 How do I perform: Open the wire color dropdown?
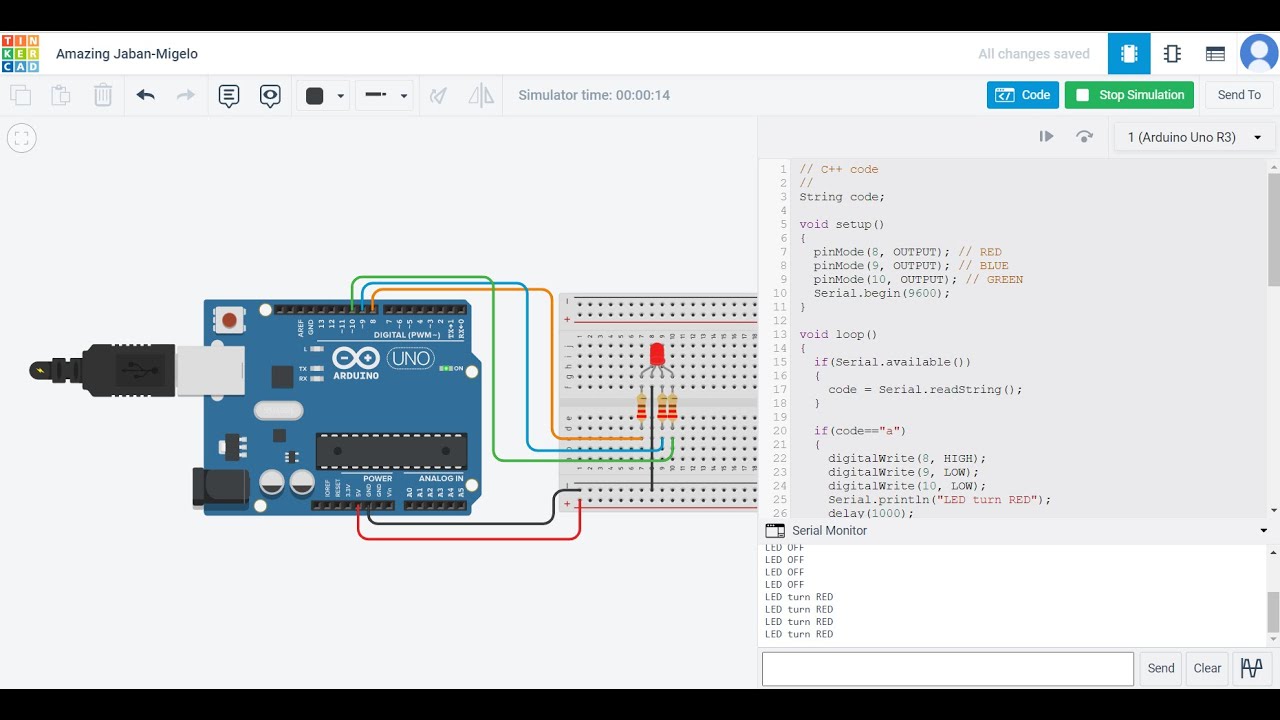tap(341, 96)
